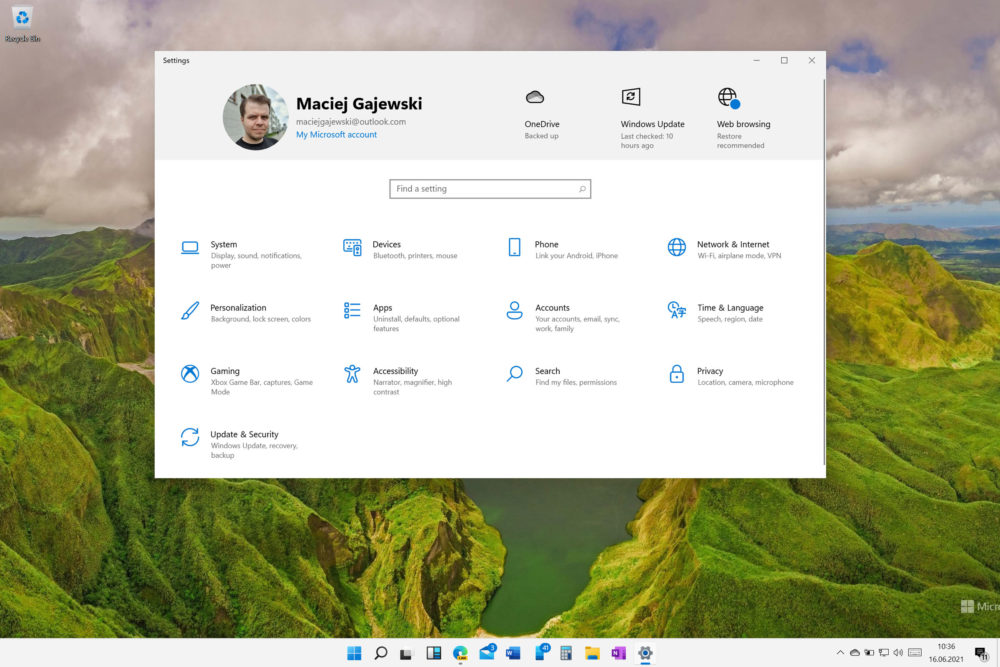Click the System category title
This screenshot has height=667, width=1000.
224,244
